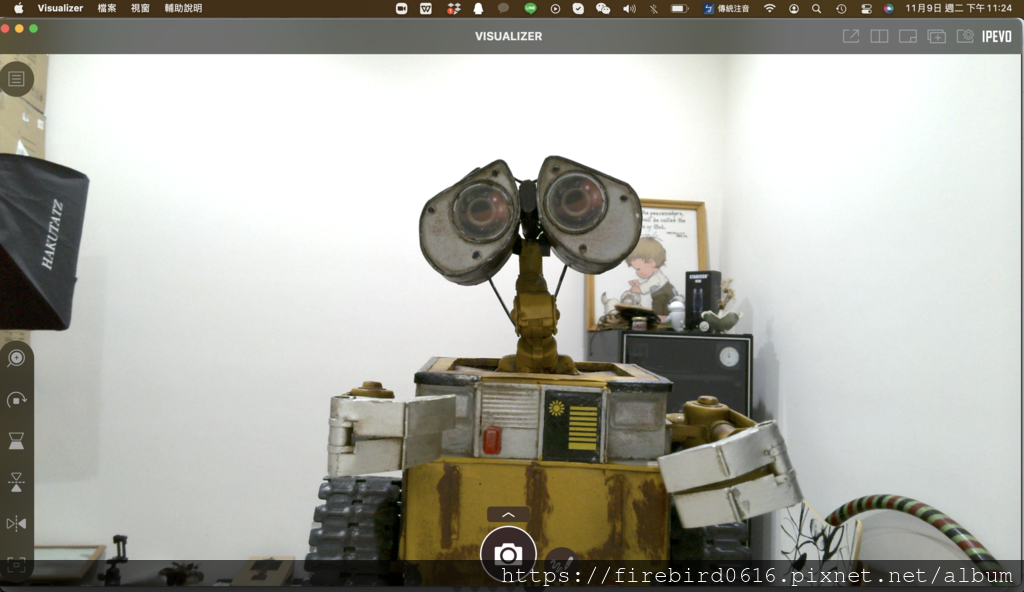The image size is (1024, 592).
Task: Add a new window with plus icon
Action: [x=936, y=37]
